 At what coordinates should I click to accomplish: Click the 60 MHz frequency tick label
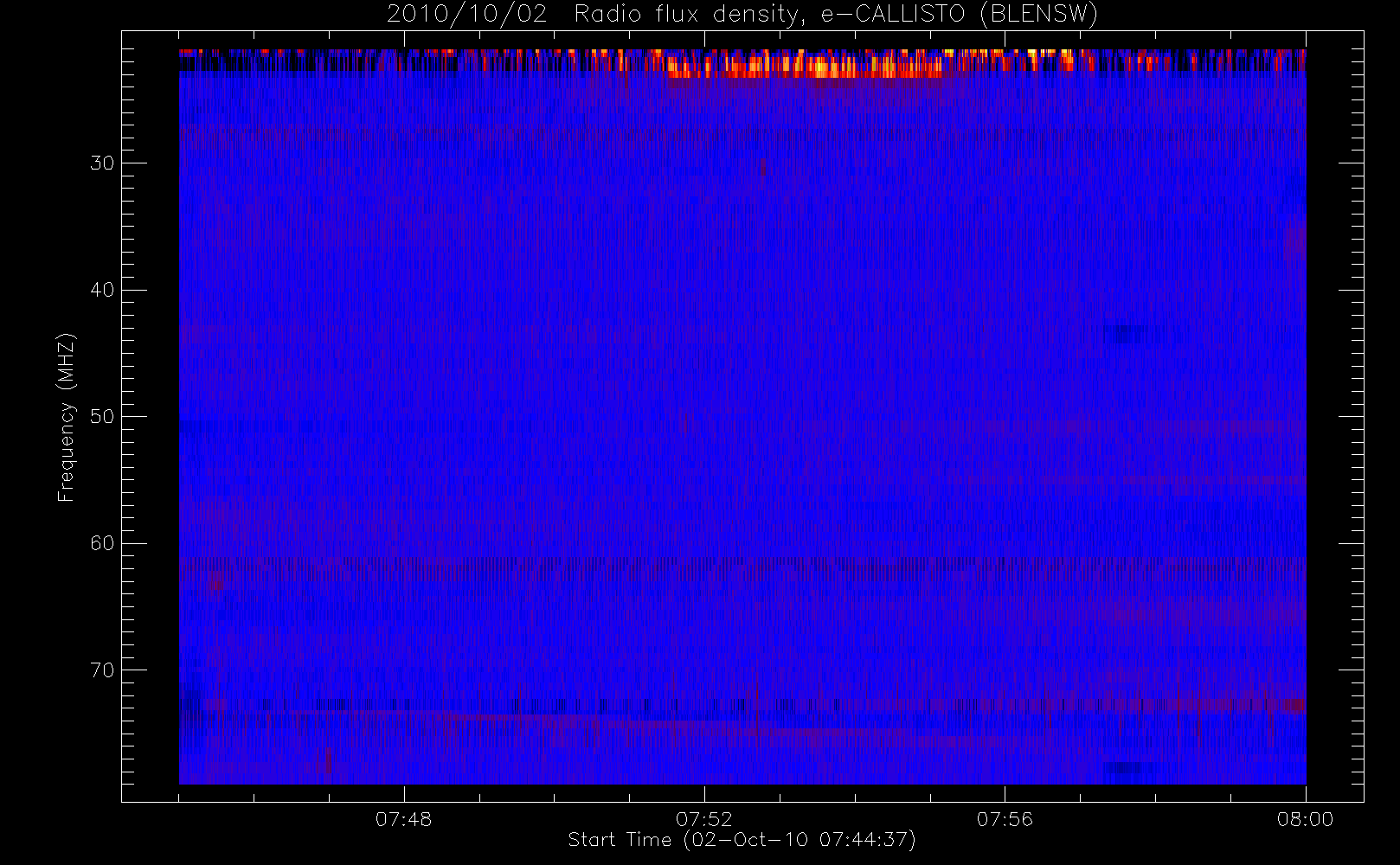click(x=102, y=543)
